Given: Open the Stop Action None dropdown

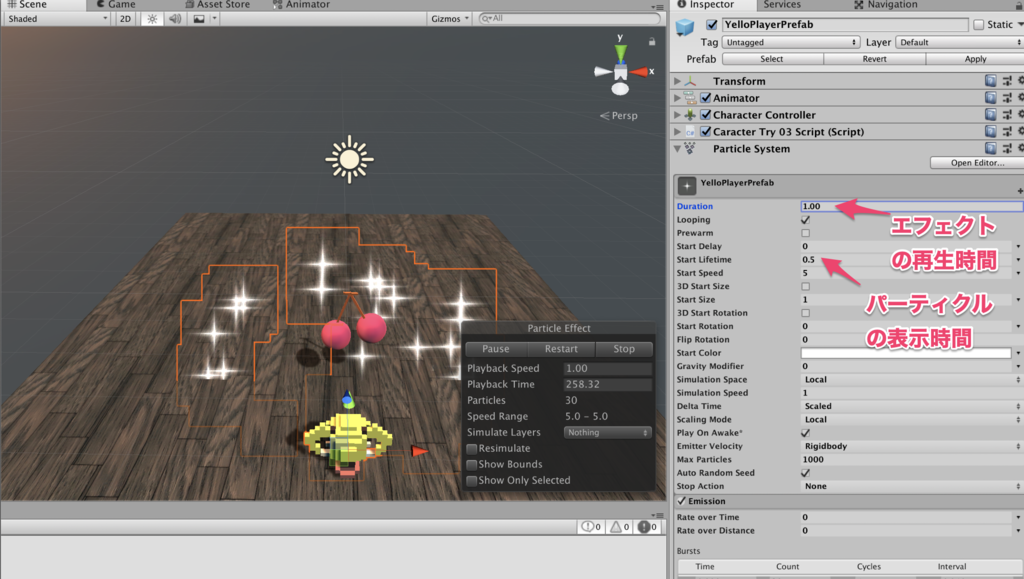Looking at the screenshot, I should [x=912, y=486].
